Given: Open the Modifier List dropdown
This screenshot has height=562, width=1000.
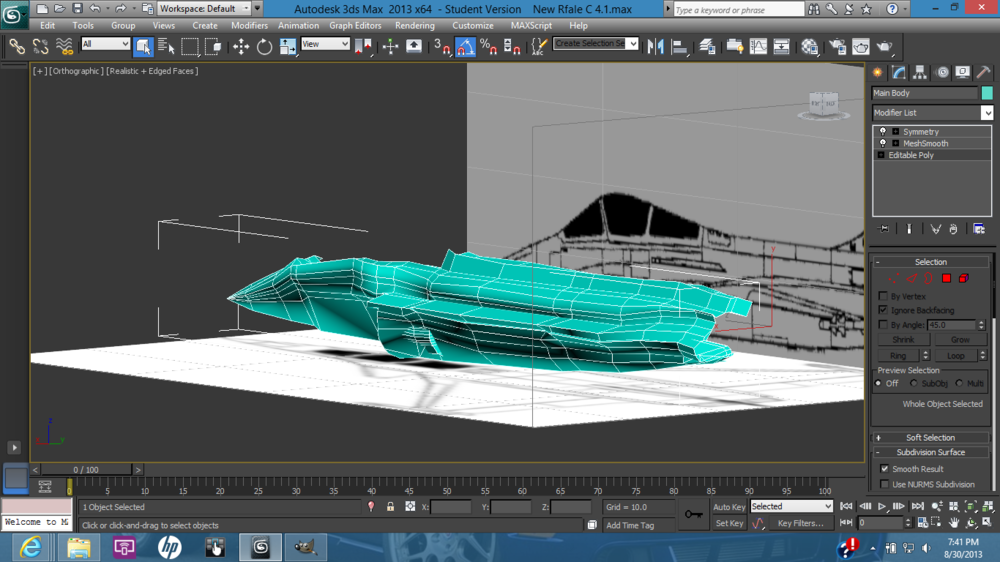Looking at the screenshot, I should [932, 113].
